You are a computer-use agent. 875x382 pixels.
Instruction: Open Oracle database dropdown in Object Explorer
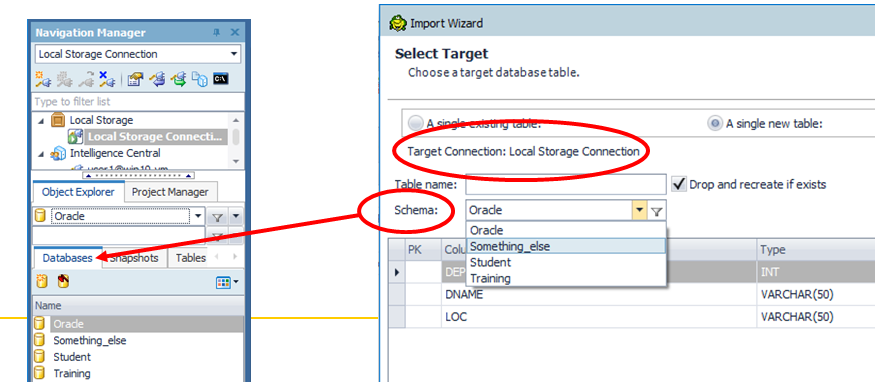coord(199,216)
